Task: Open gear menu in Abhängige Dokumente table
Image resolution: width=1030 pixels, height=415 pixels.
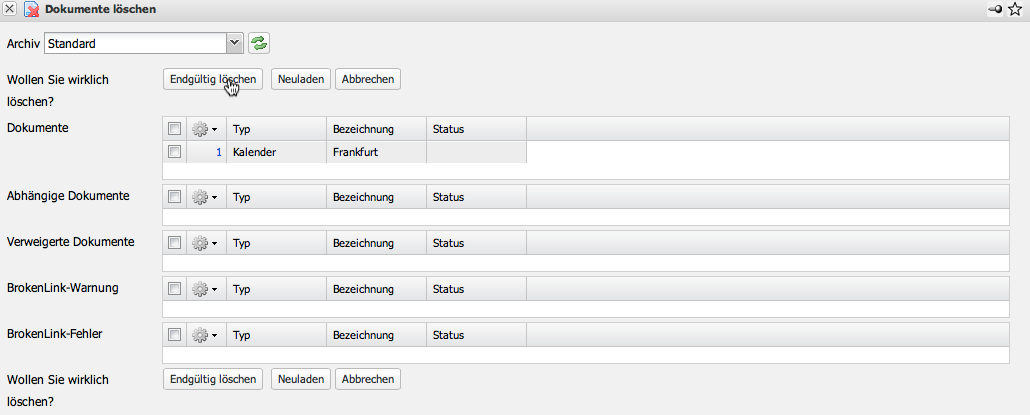Action: tap(205, 197)
